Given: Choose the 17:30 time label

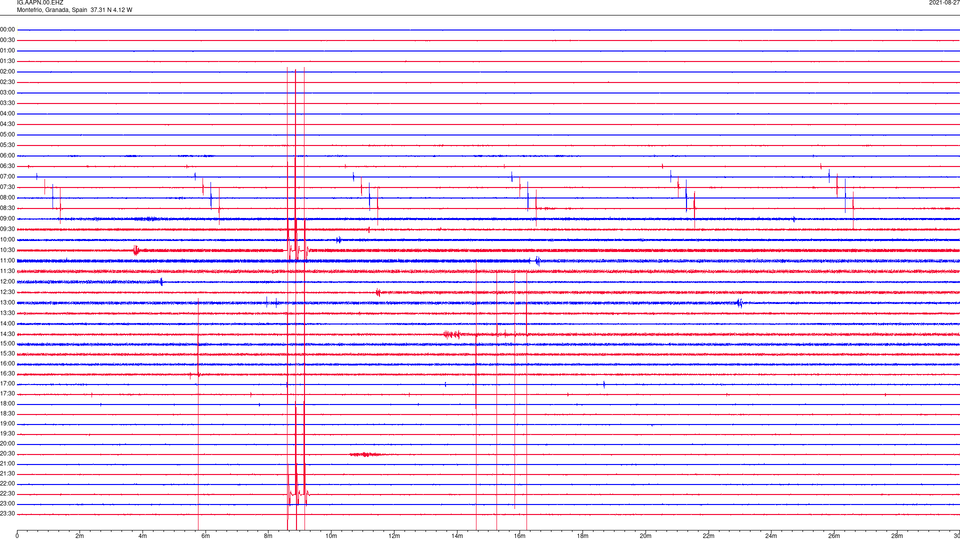Looking at the screenshot, I should (8, 394).
